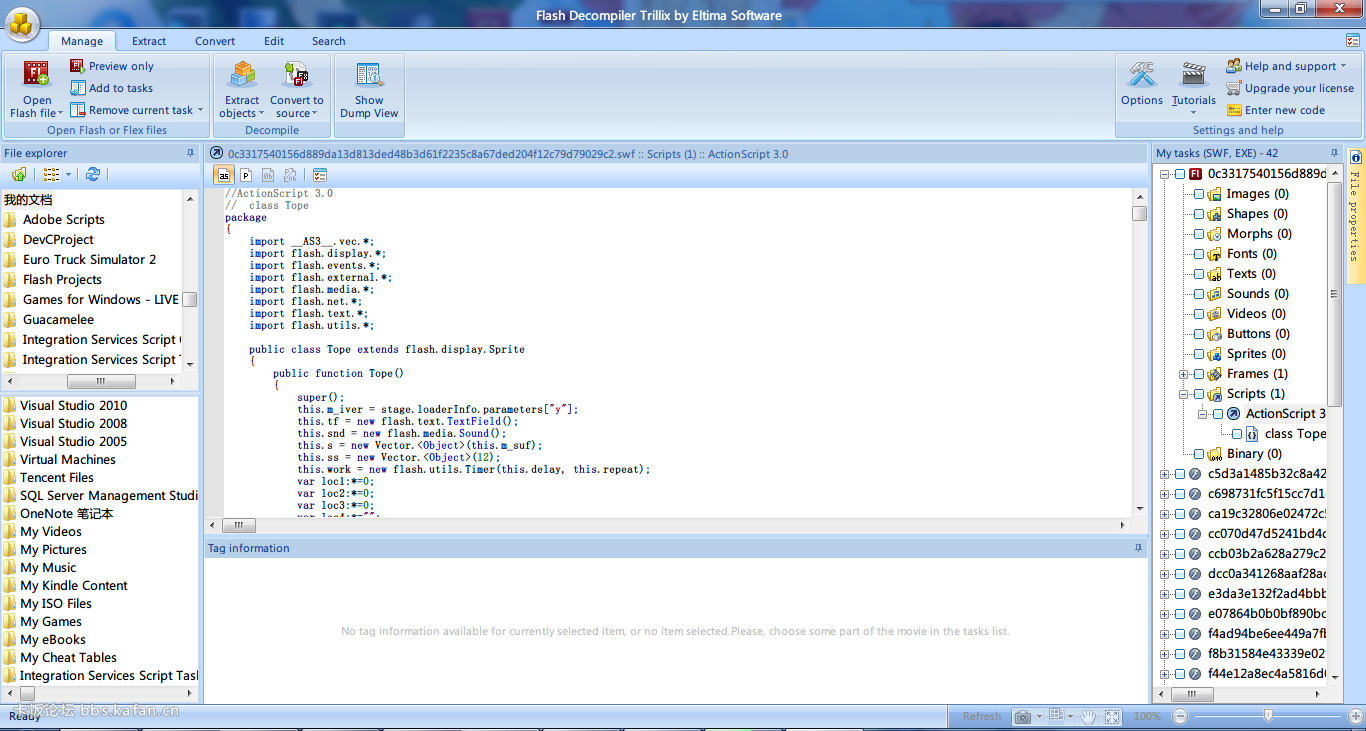Click the Open Flash file icon
The height and width of the screenshot is (731, 1366).
(x=37, y=75)
